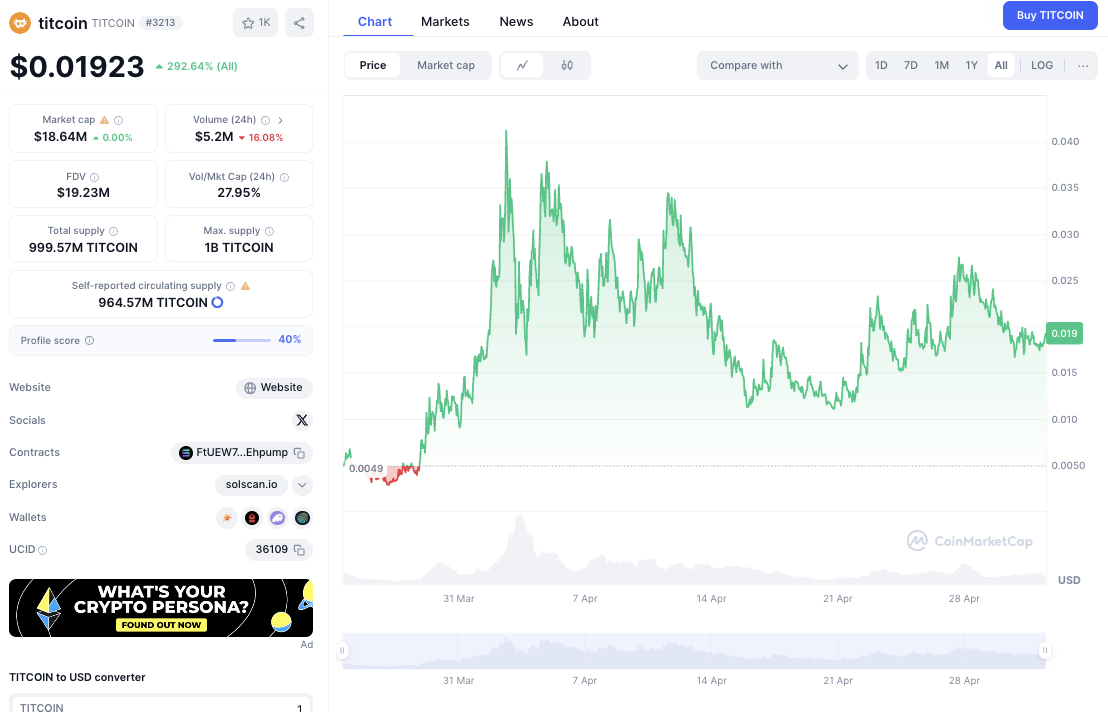Screen dimensions: 1108x712
Task: Grab left handle of range selector
Action: [x=343, y=651]
